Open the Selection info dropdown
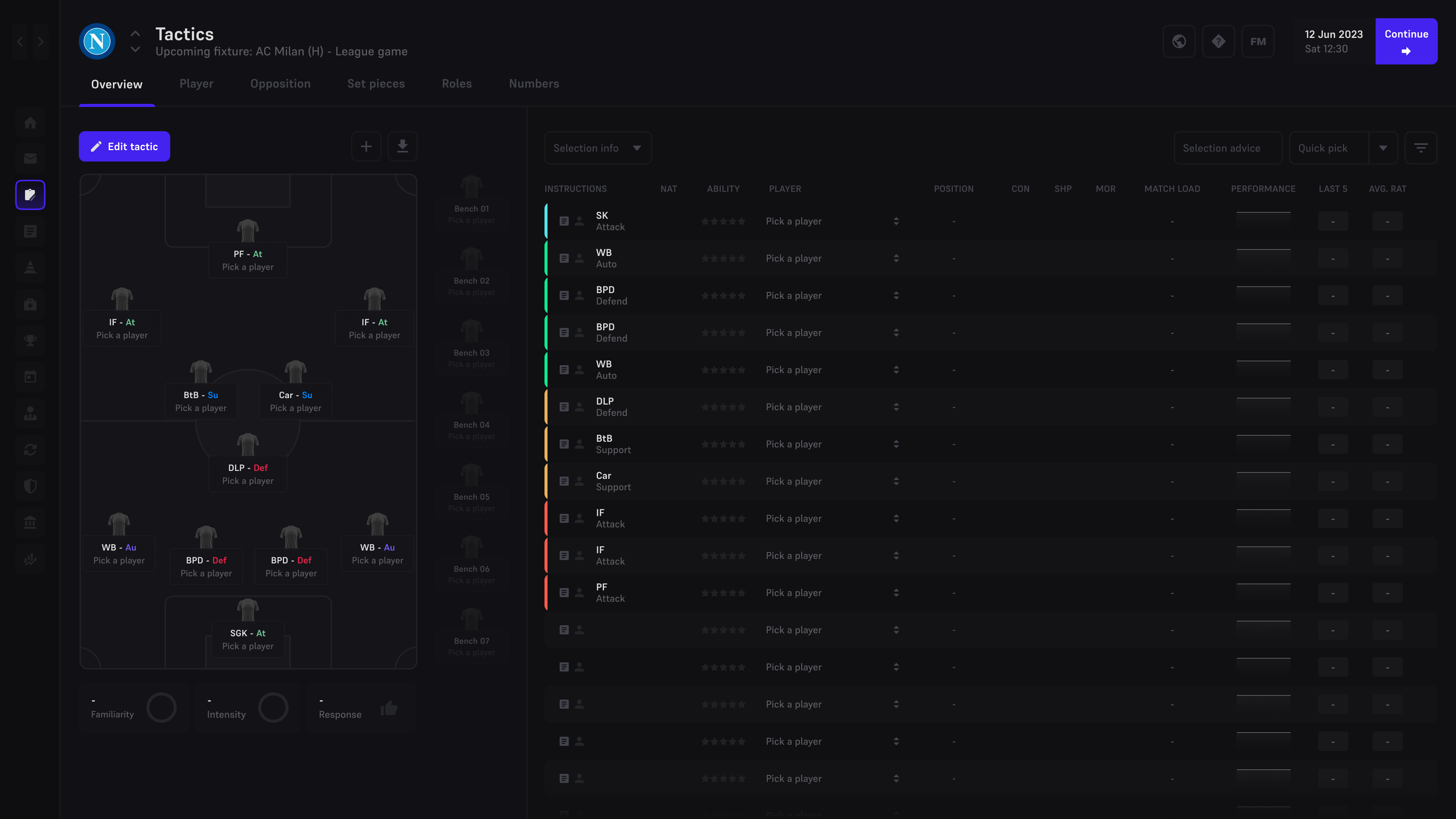 pyautogui.click(x=598, y=147)
